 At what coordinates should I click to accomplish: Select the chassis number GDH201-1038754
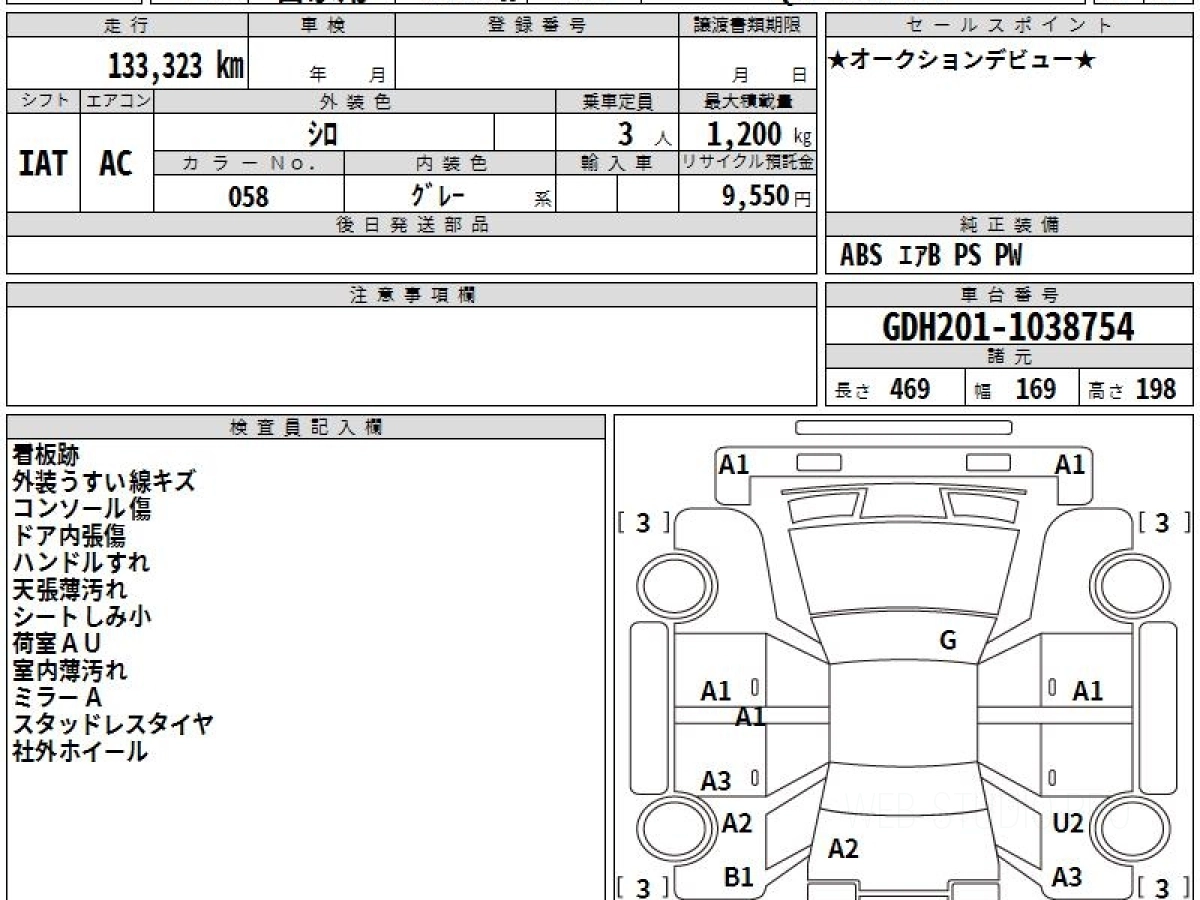click(x=1008, y=326)
